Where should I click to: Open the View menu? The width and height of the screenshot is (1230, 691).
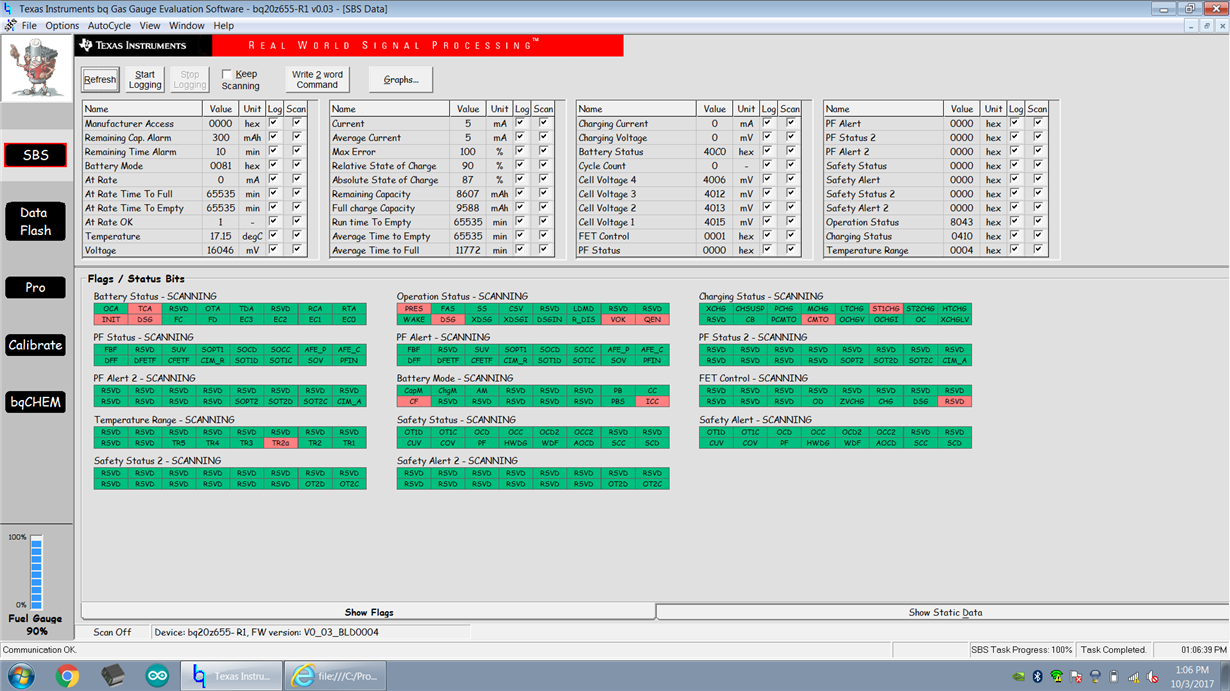click(150, 25)
